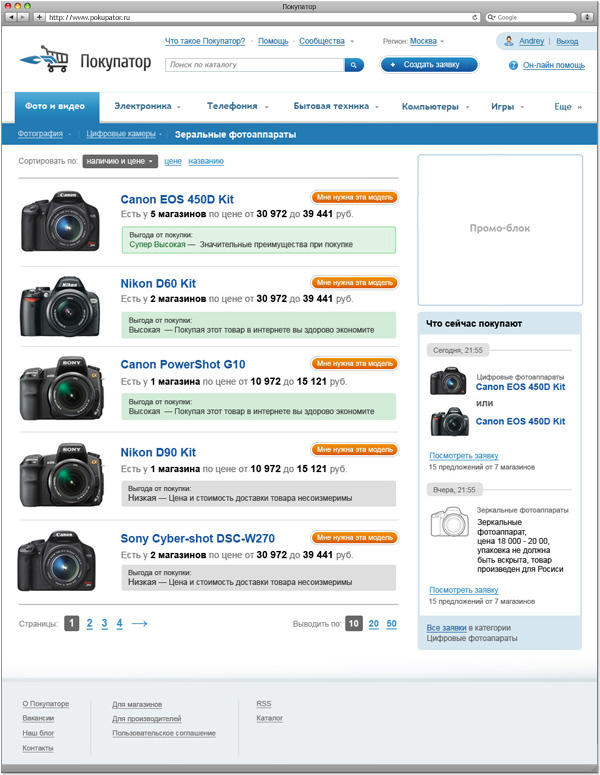
Task: Open Вакансии footer link
Action: point(38,718)
